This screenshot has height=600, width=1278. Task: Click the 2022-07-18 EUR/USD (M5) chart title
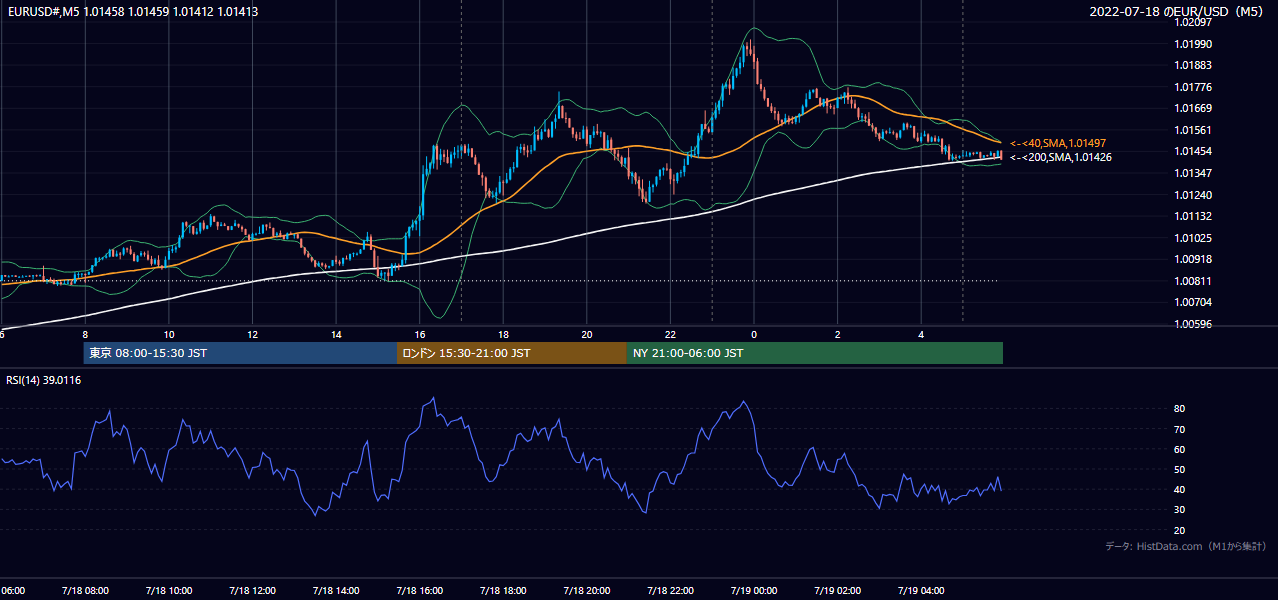pos(1178,12)
